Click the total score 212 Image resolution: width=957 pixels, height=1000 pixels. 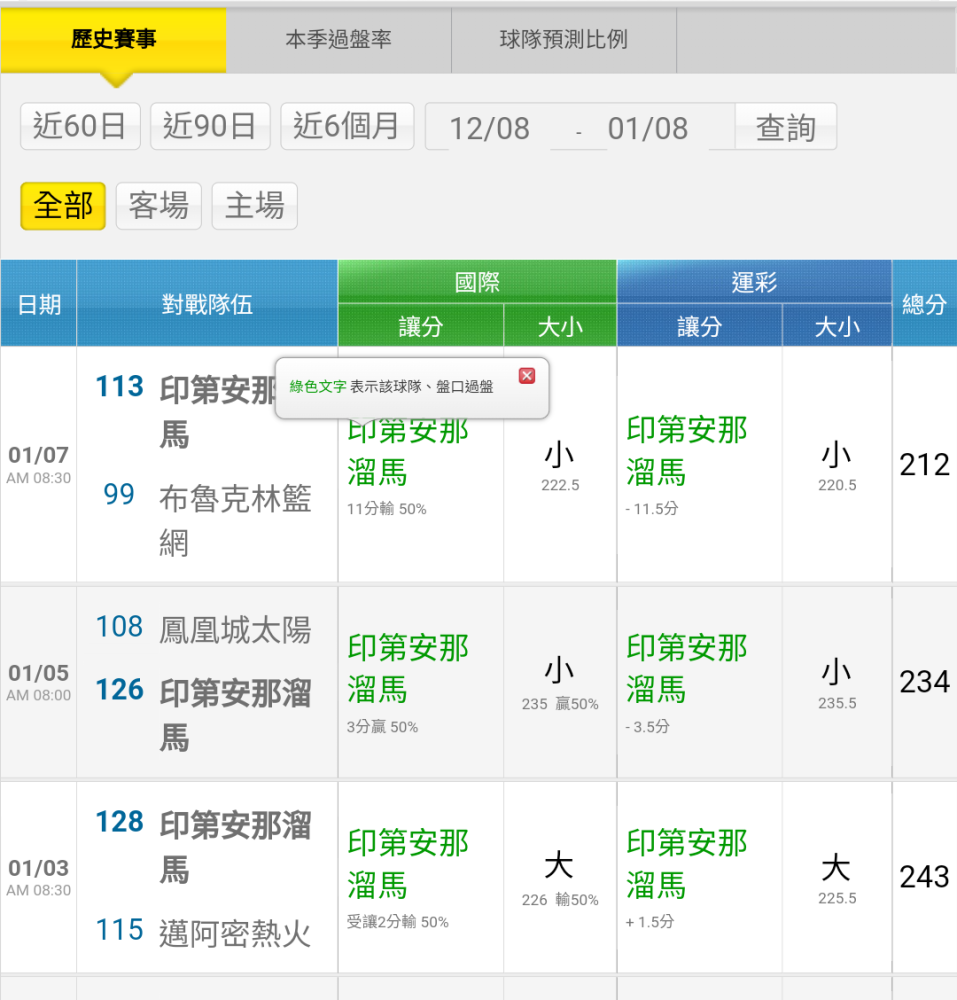924,464
